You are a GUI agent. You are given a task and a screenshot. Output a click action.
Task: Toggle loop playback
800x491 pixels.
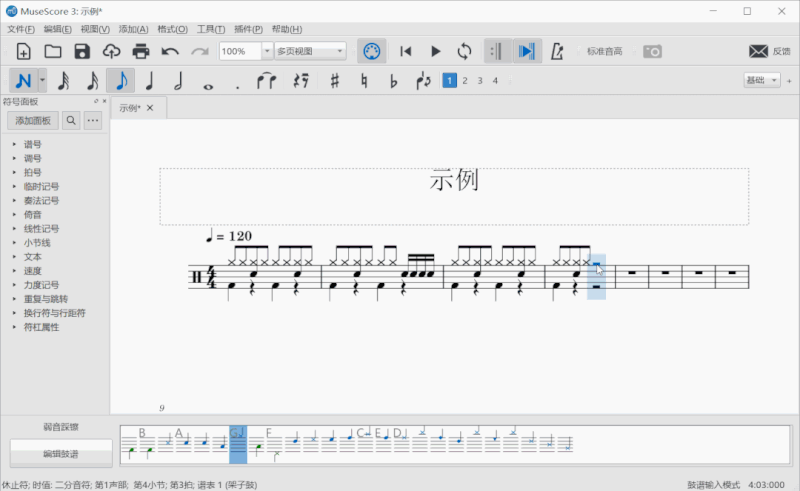(x=465, y=51)
